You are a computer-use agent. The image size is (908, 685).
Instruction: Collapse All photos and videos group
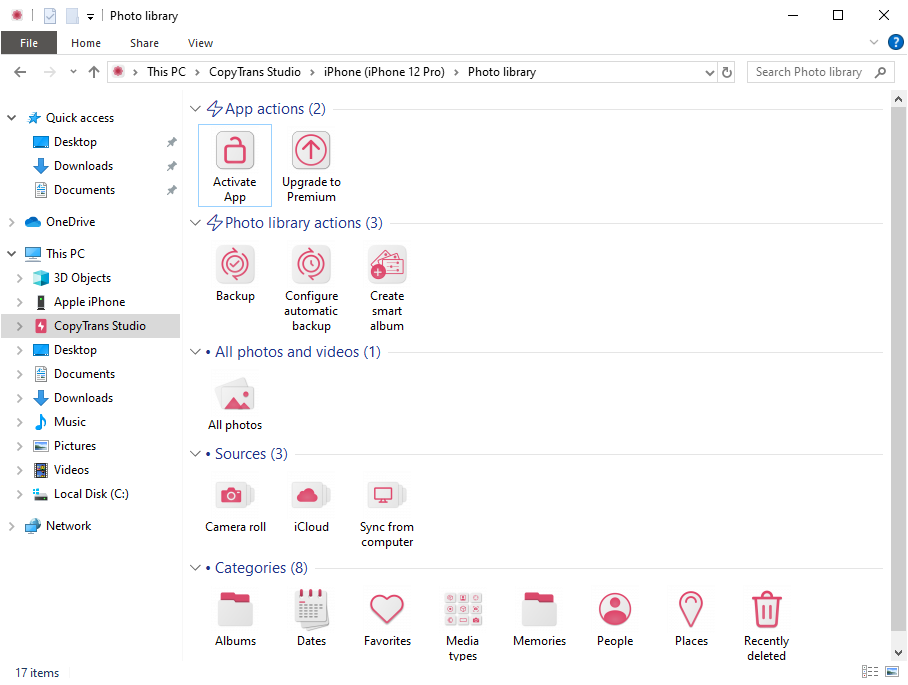pos(195,352)
